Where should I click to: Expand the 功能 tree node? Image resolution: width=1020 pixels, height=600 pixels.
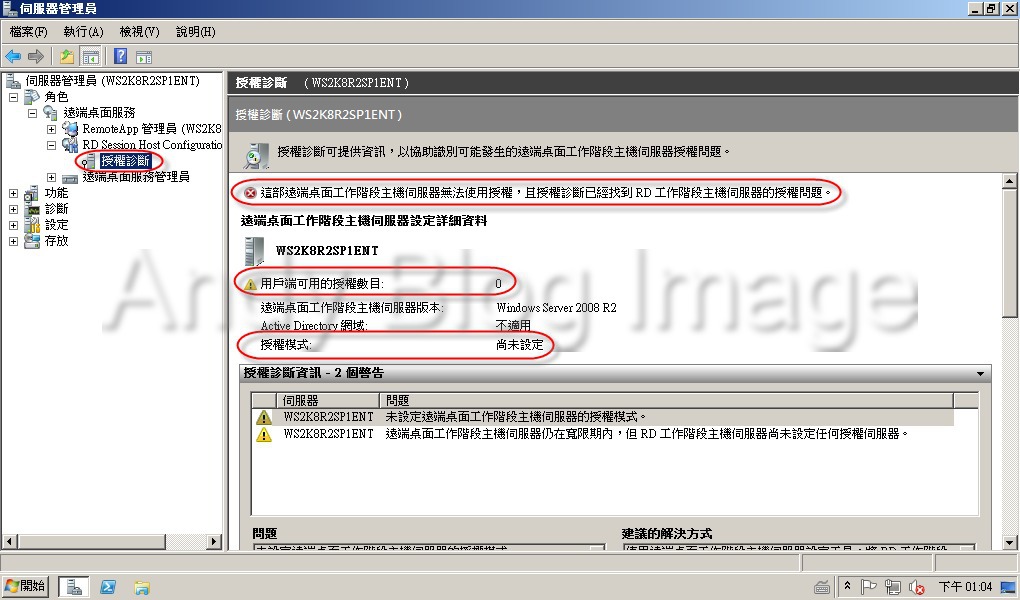[x=14, y=193]
